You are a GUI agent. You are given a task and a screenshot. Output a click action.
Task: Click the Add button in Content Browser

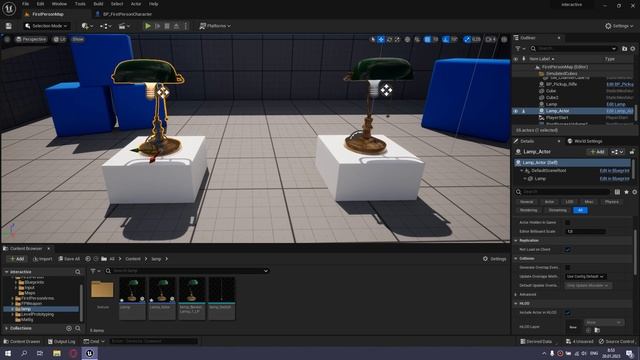[16, 259]
